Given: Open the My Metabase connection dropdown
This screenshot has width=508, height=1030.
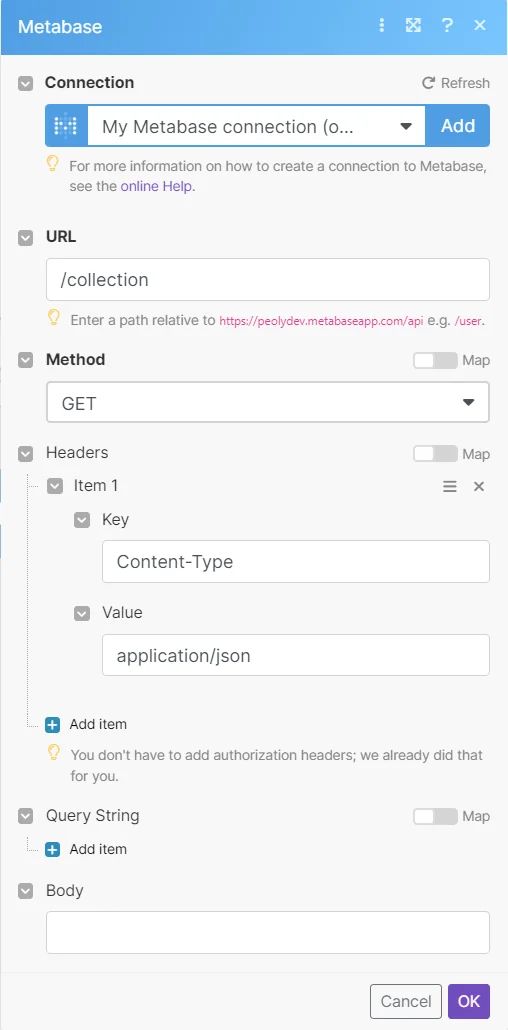Looking at the screenshot, I should [256, 125].
